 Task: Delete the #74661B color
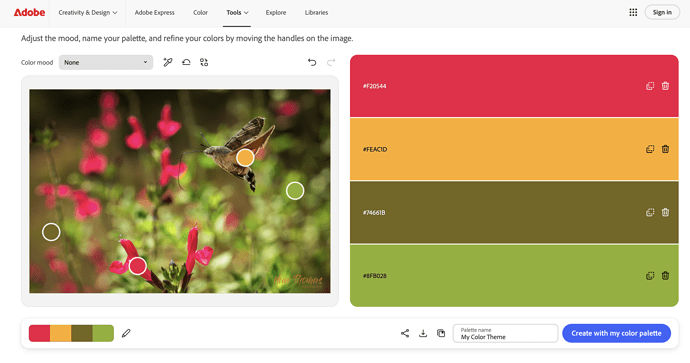665,213
